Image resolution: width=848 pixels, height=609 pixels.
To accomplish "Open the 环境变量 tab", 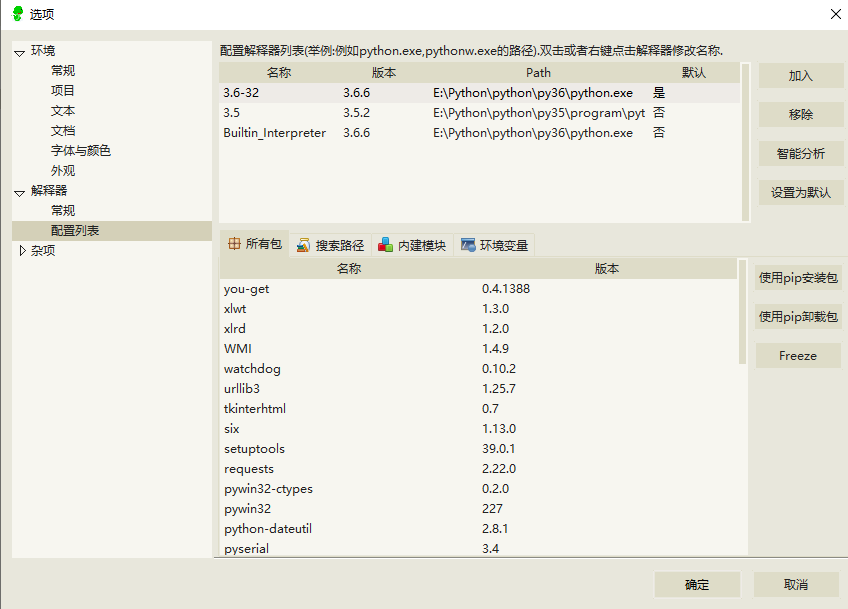I will click(494, 246).
